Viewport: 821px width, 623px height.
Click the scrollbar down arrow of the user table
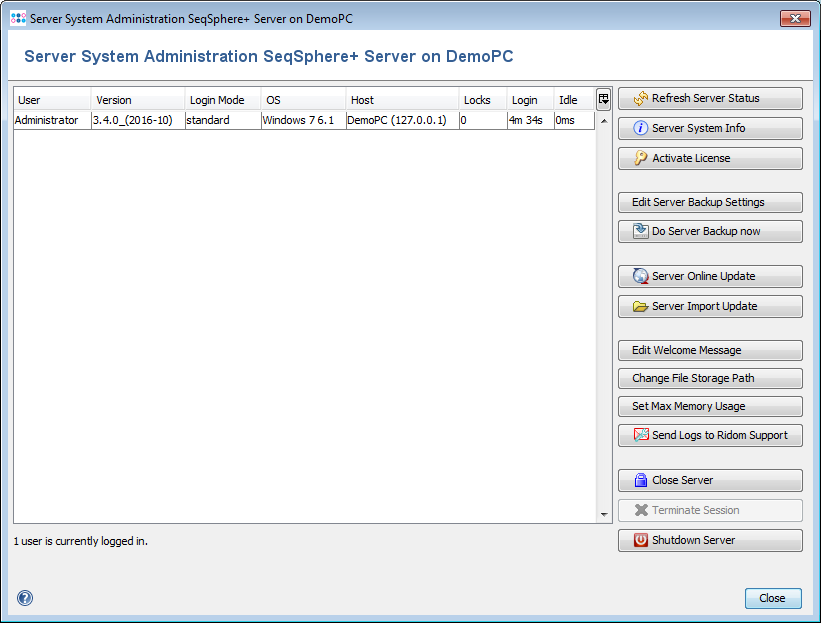click(x=604, y=515)
